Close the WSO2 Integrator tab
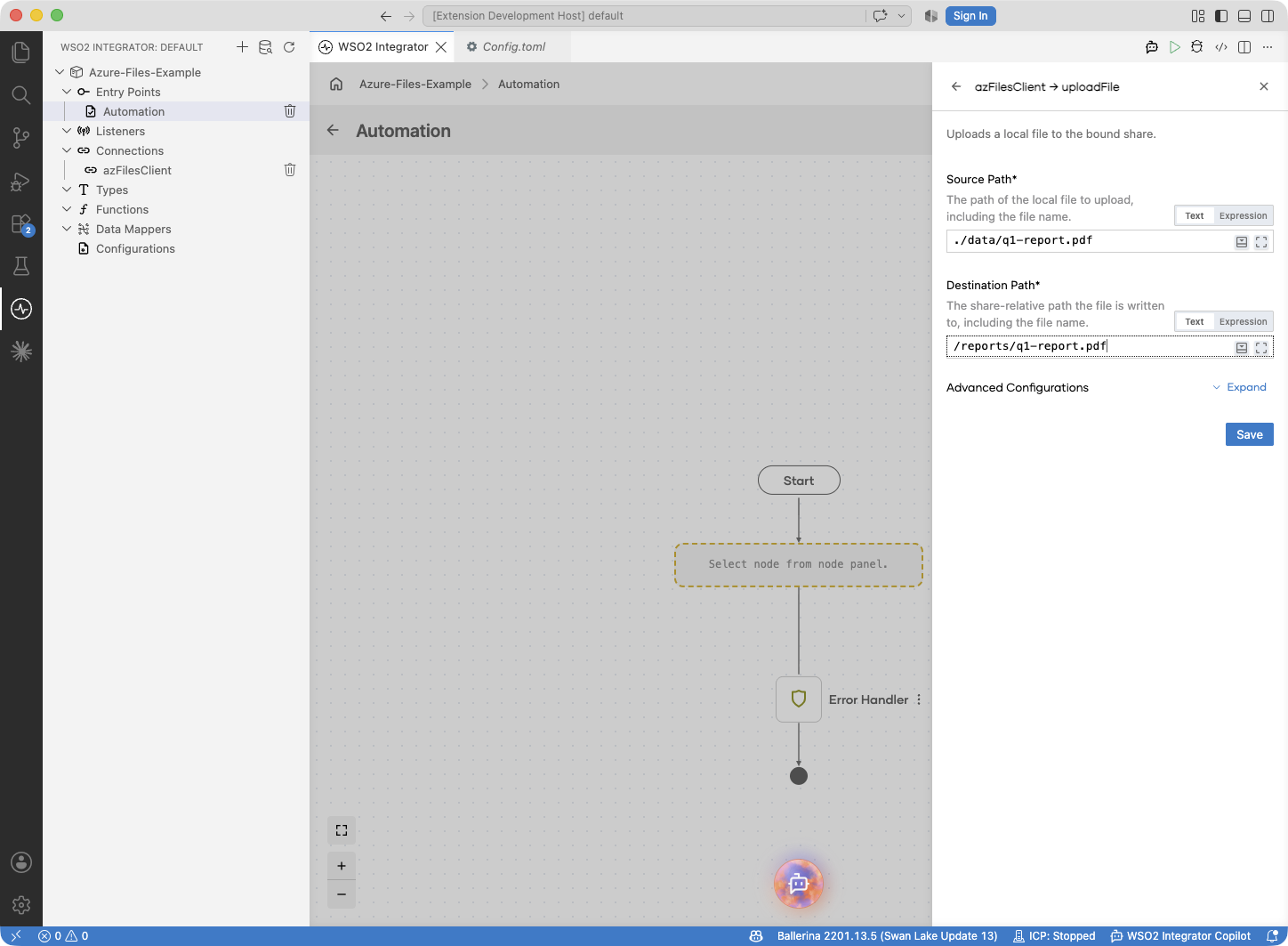Viewport: 1288px width, 946px height. pos(441,47)
